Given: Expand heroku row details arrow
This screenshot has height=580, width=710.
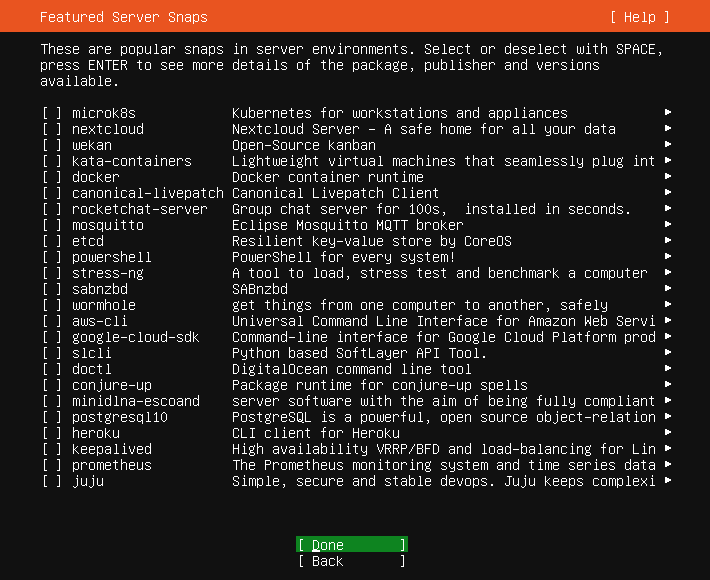Looking at the screenshot, I should [x=668, y=432].
